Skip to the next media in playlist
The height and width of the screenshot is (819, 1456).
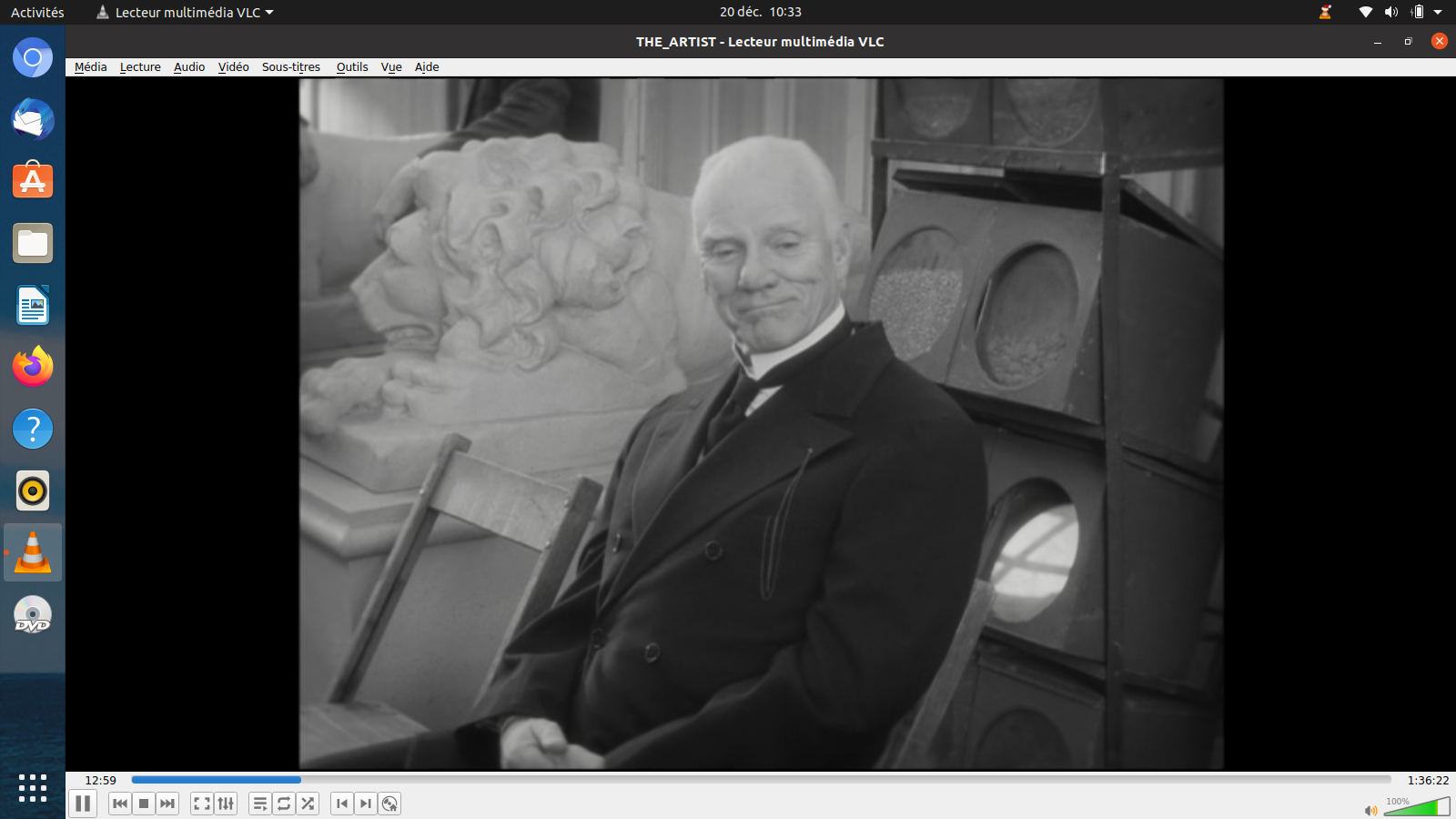tap(167, 804)
